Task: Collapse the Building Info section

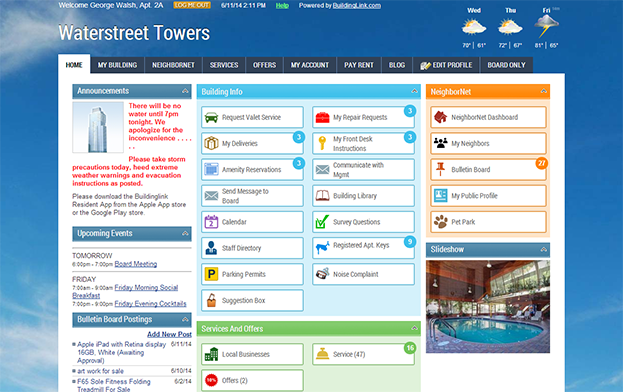Action: pos(414,91)
